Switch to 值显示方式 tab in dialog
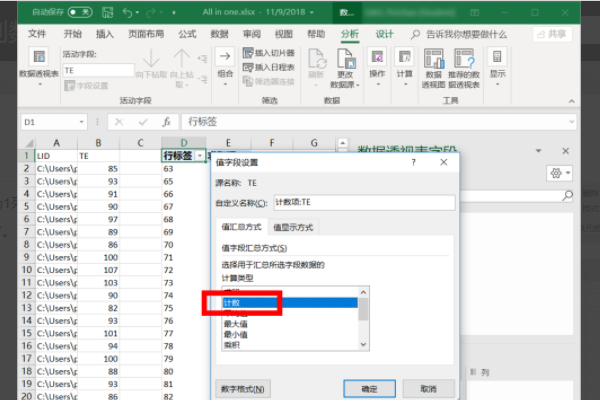The image size is (600, 400). [293, 227]
